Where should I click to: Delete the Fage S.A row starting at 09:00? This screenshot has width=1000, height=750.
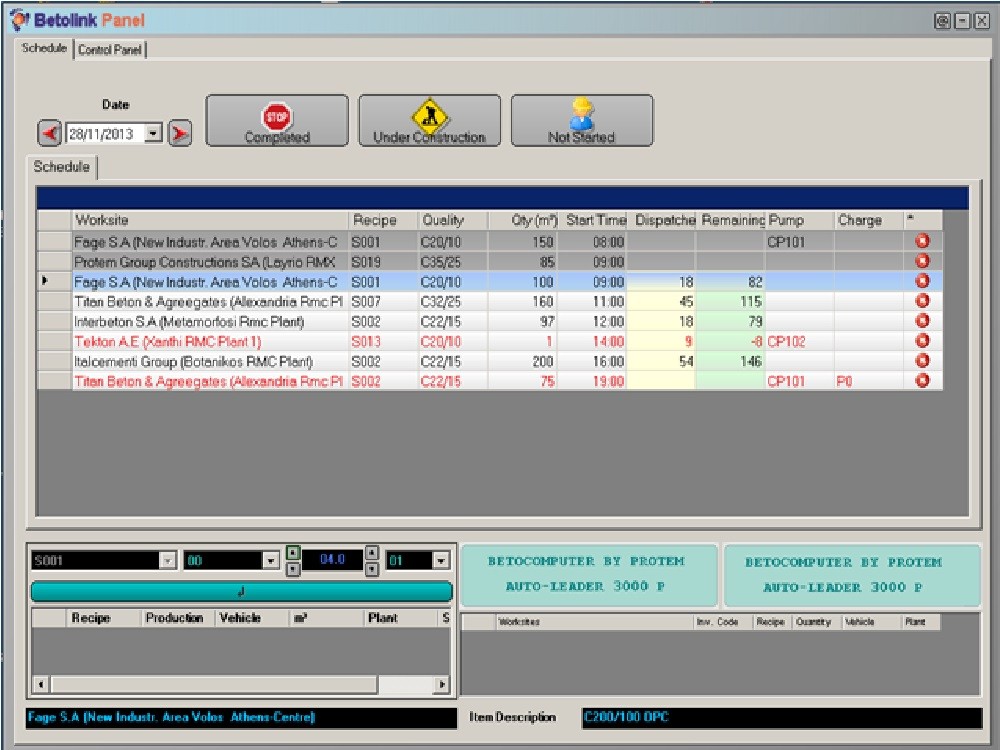pos(922,281)
